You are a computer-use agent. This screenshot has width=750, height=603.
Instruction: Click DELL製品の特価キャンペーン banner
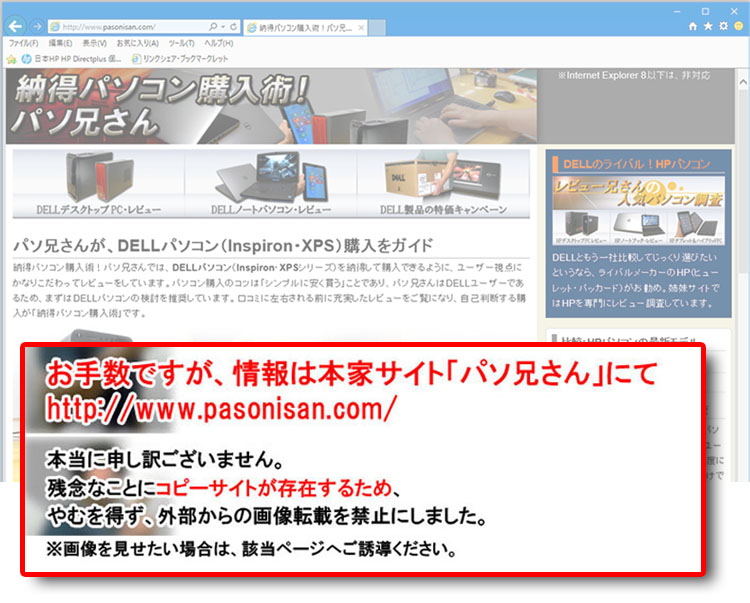point(443,184)
